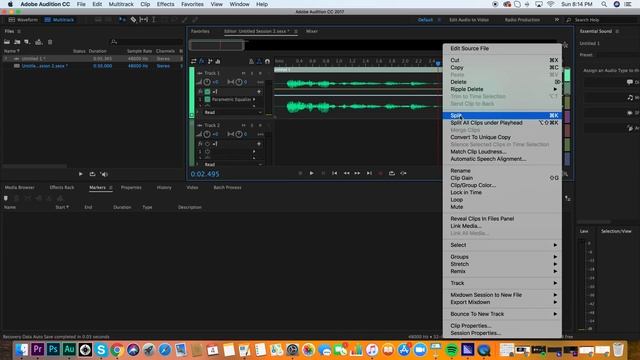Viewport: 640px width, 360px height.
Task: Move playhead to previous in transport
Action: pyautogui.click(x=335, y=173)
